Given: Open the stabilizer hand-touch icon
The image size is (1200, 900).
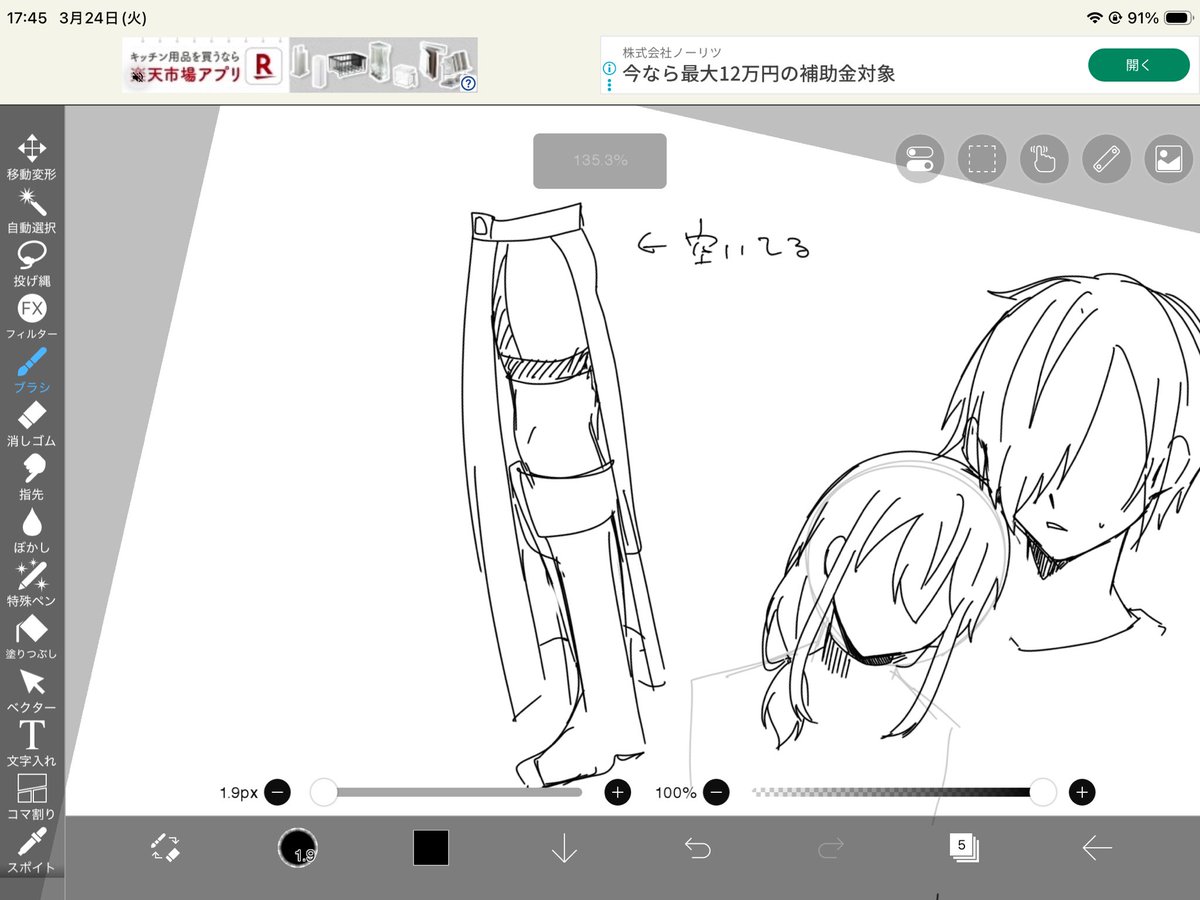Looking at the screenshot, I should pyautogui.click(x=1044, y=158).
